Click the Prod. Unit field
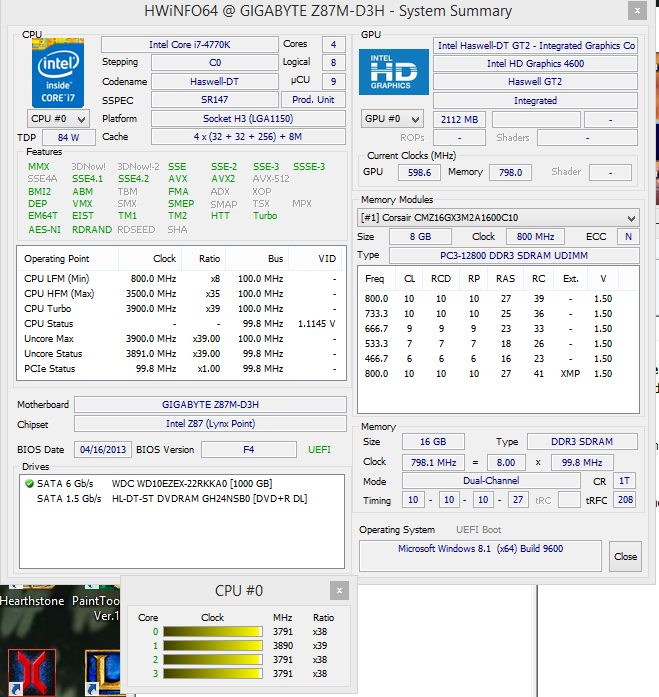Viewport: 659px width, 697px height. tap(313, 100)
